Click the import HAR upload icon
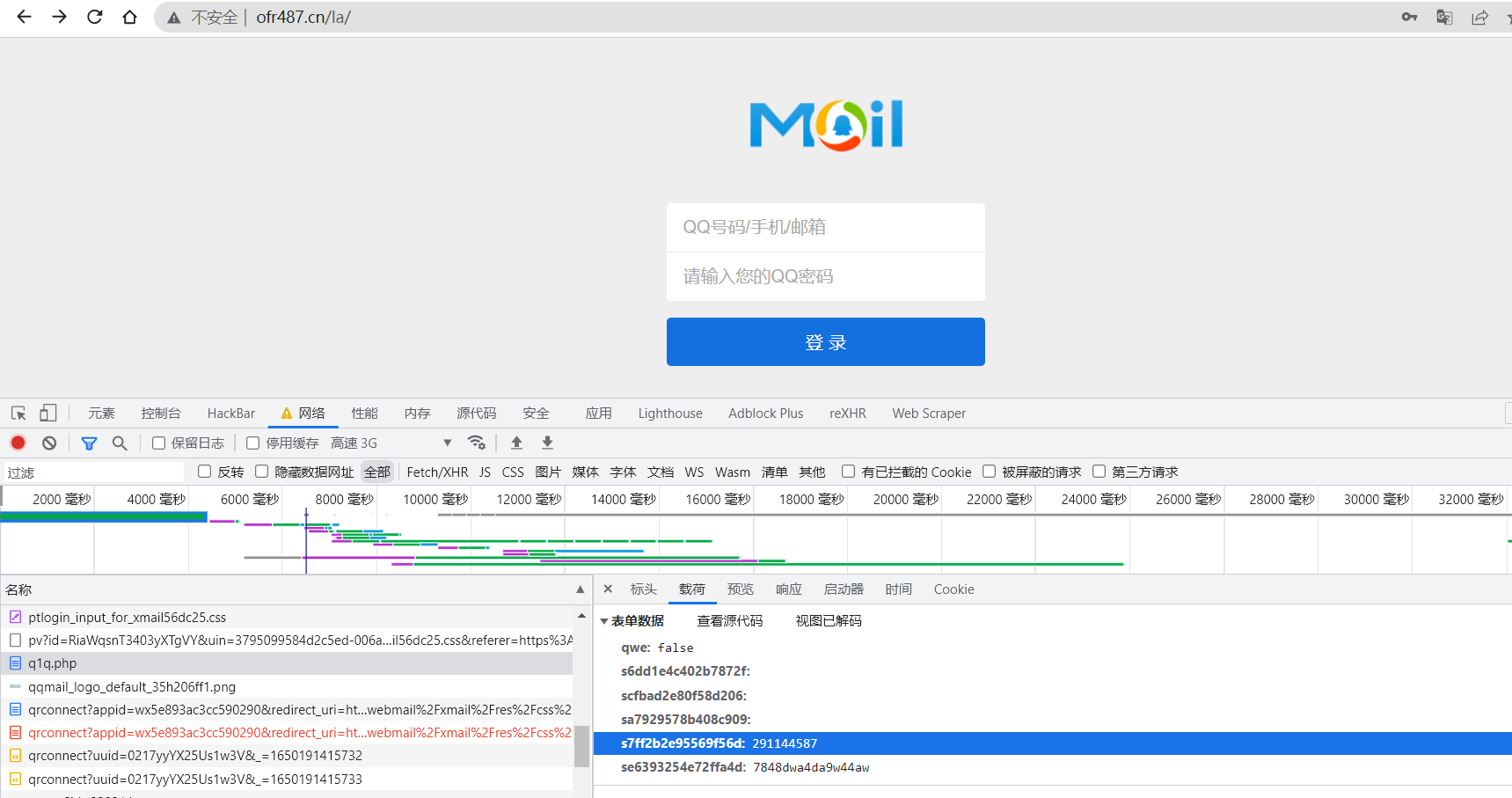 click(x=516, y=443)
